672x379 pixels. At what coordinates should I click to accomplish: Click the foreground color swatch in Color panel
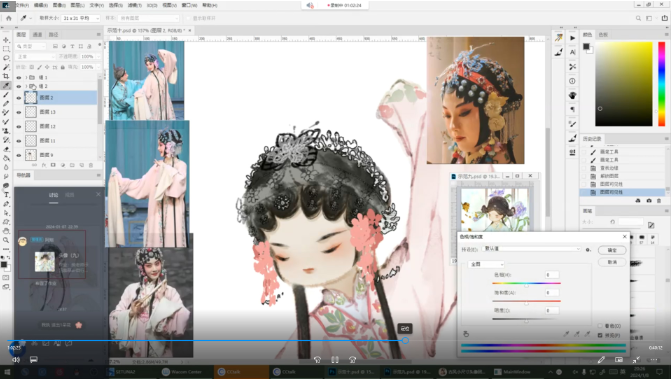[x=586, y=46]
